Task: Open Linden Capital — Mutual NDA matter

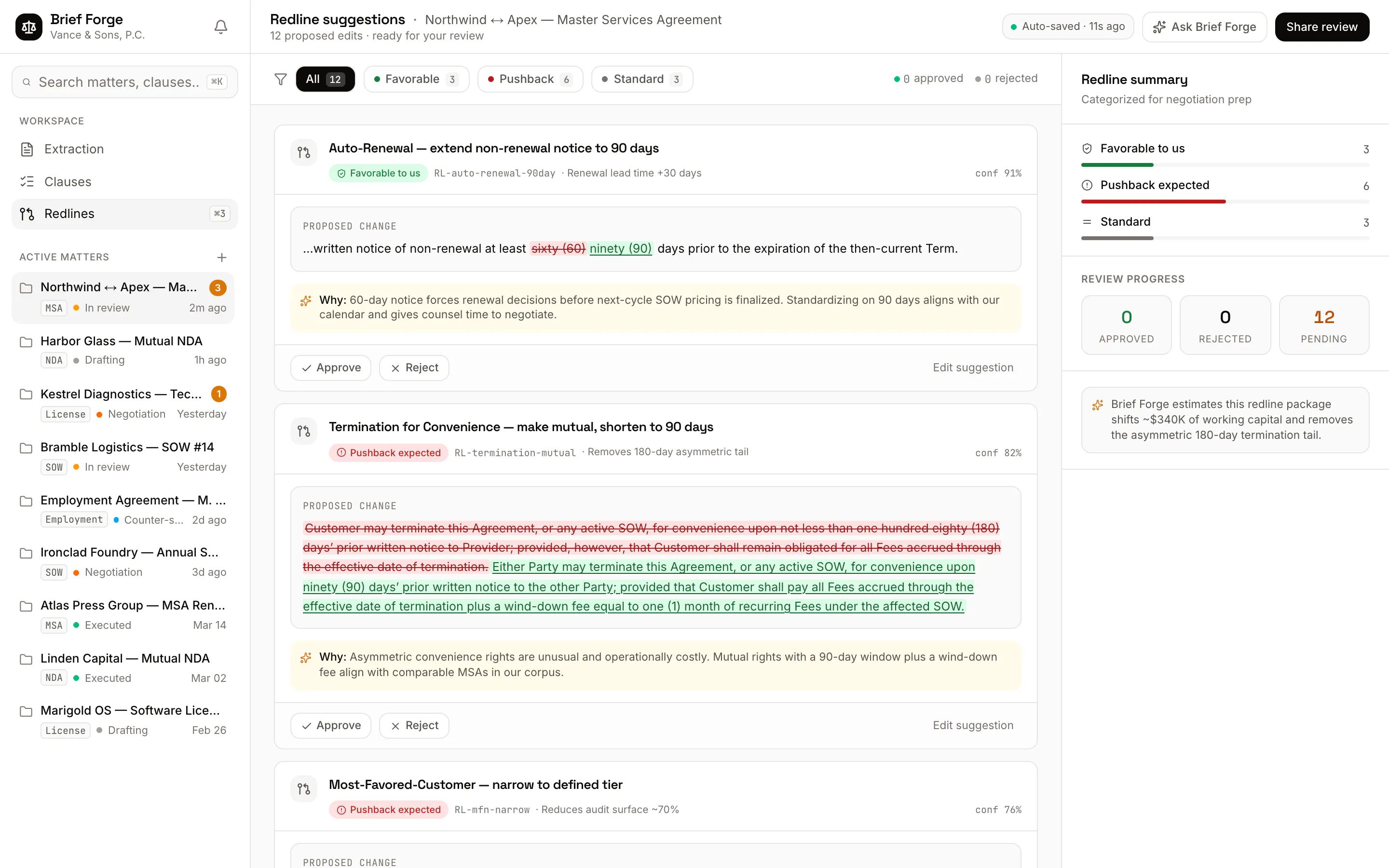Action: pyautogui.click(x=123, y=668)
